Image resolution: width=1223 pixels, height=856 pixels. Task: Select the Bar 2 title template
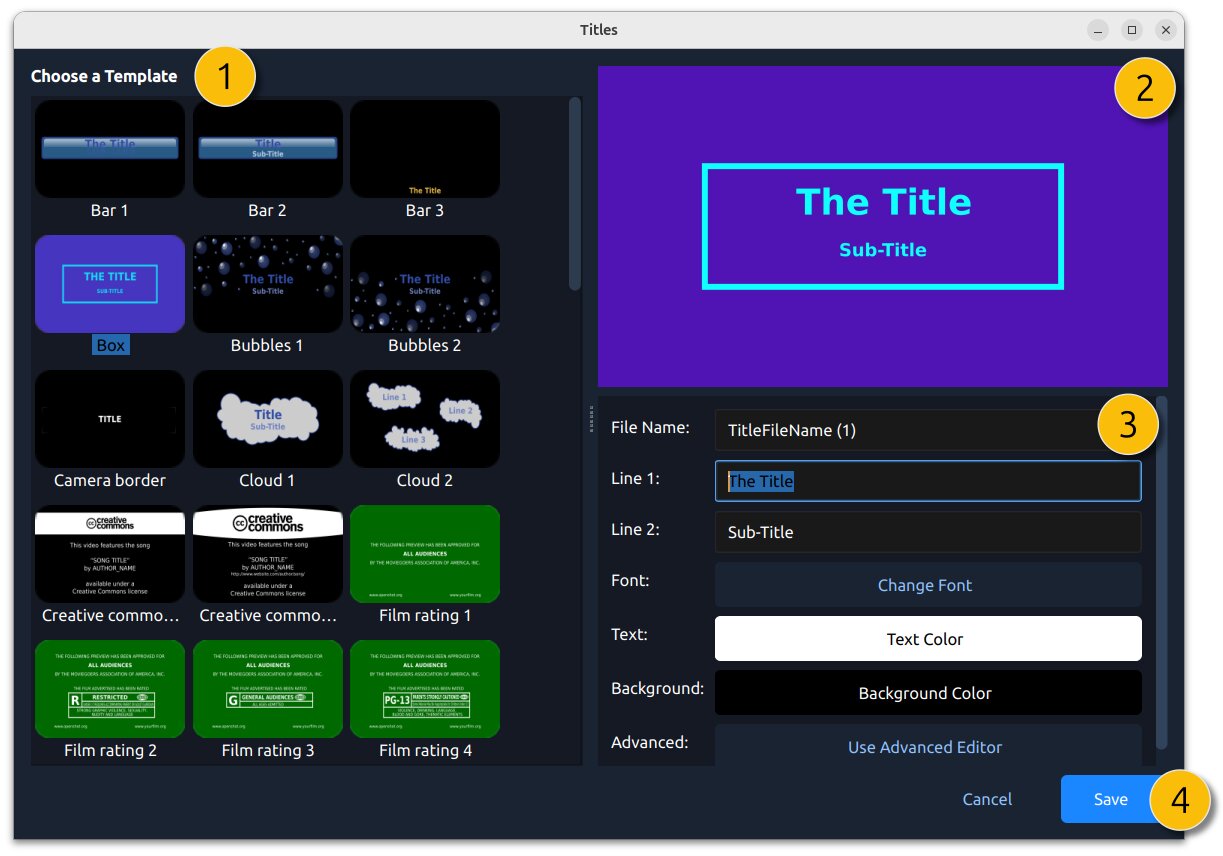tap(267, 148)
